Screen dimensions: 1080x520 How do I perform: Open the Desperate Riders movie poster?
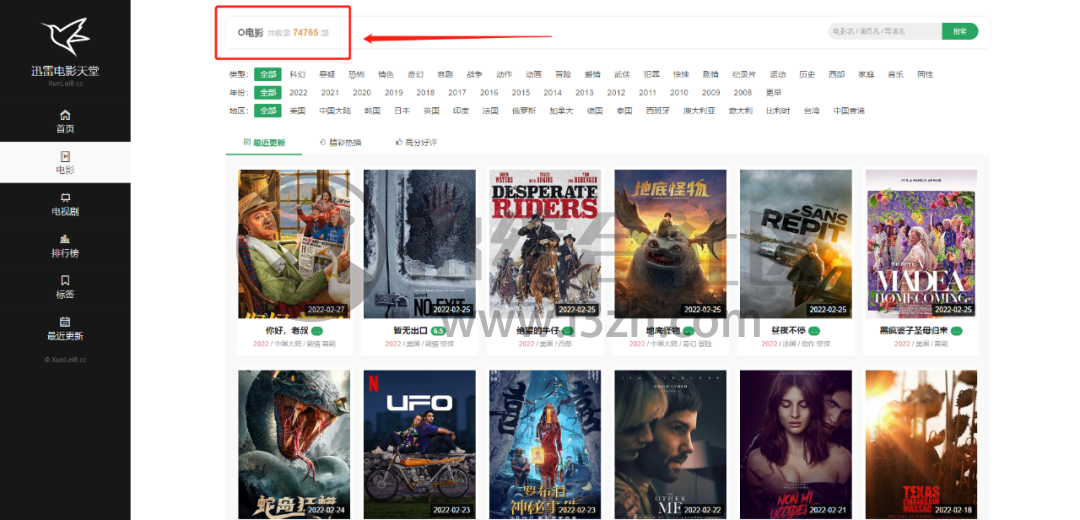click(545, 244)
